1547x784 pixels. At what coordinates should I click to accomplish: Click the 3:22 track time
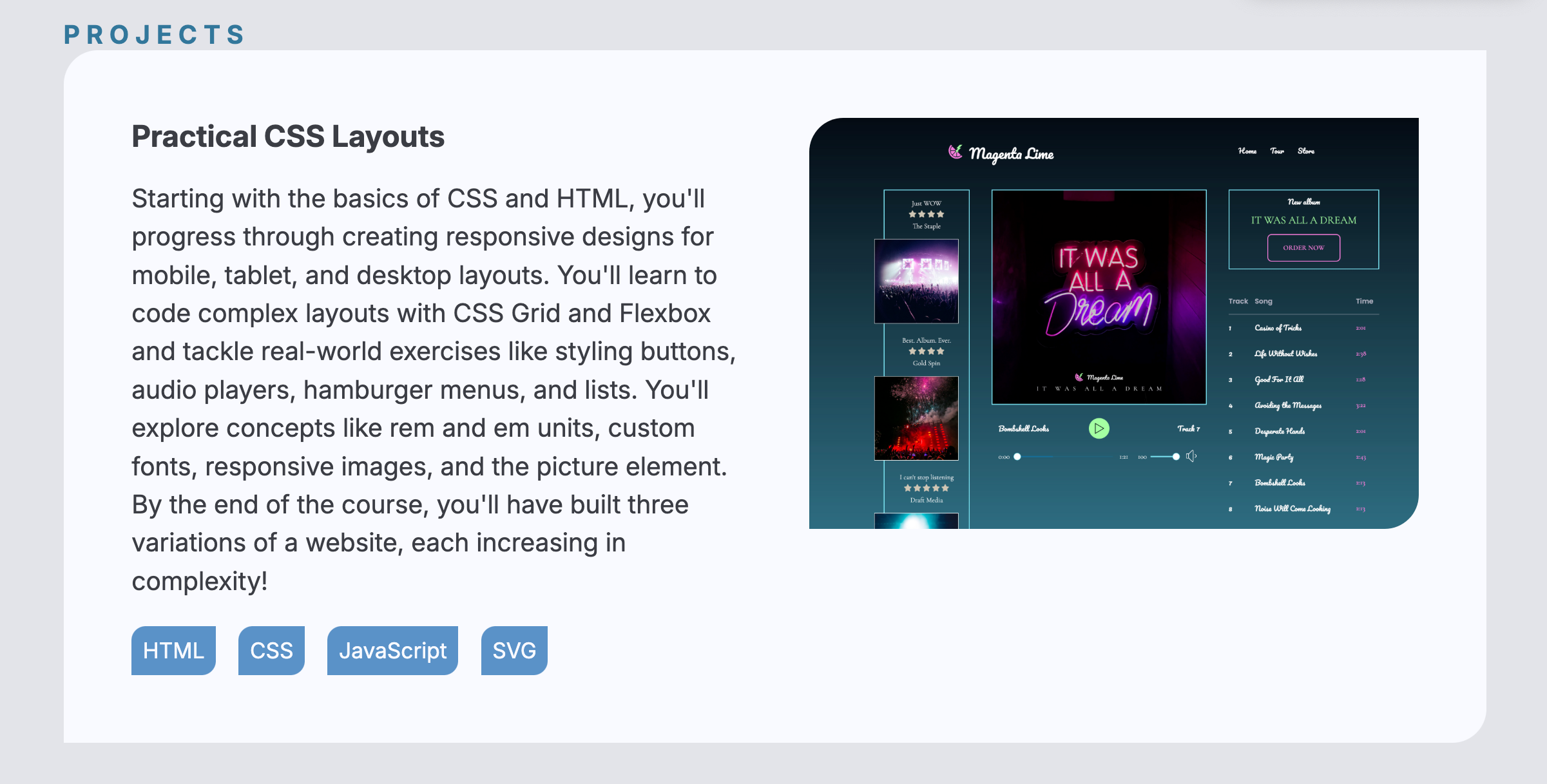pos(1360,406)
